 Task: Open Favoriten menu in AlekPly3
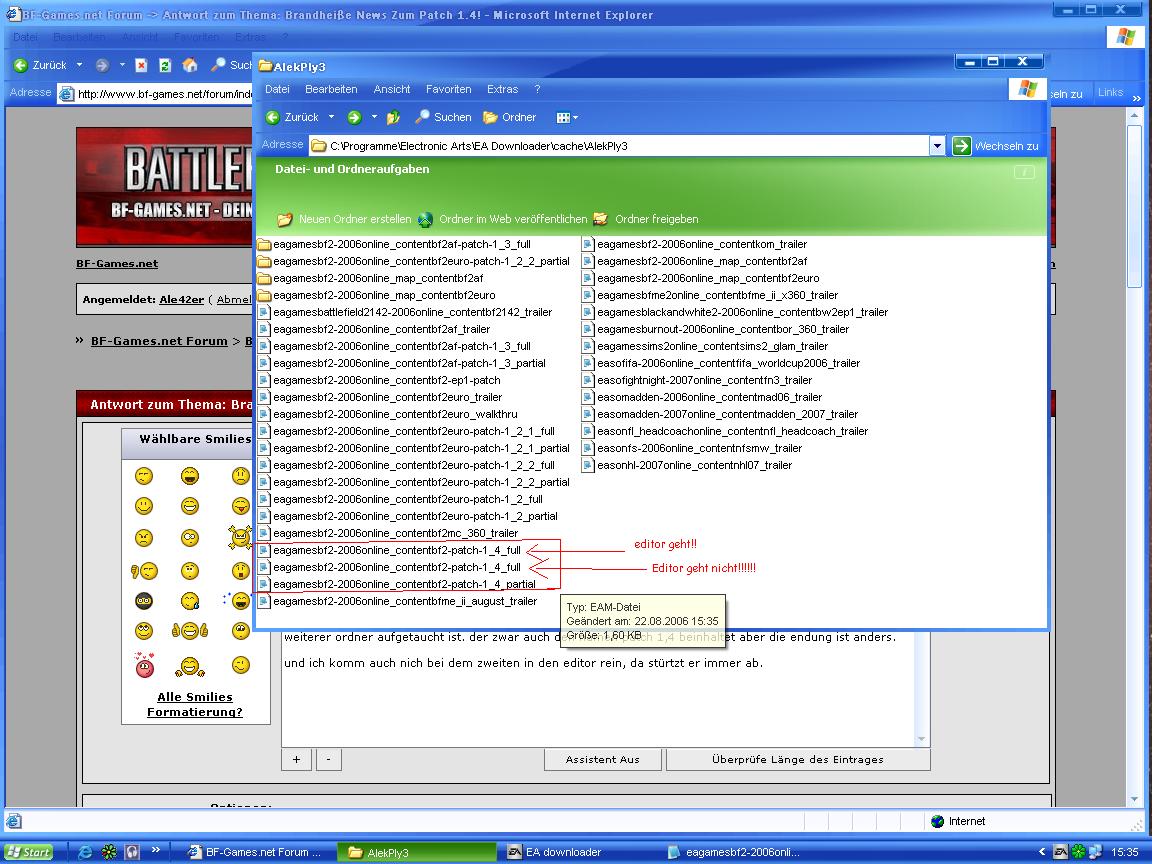pos(448,89)
